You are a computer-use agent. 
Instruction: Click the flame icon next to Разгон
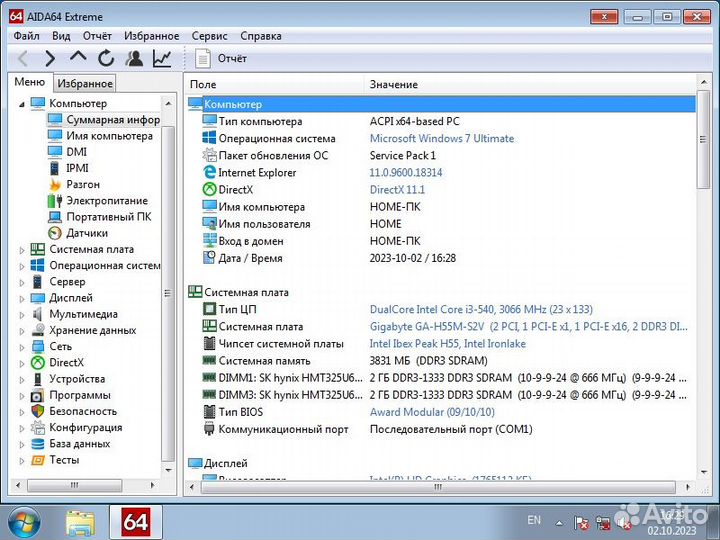[55, 185]
